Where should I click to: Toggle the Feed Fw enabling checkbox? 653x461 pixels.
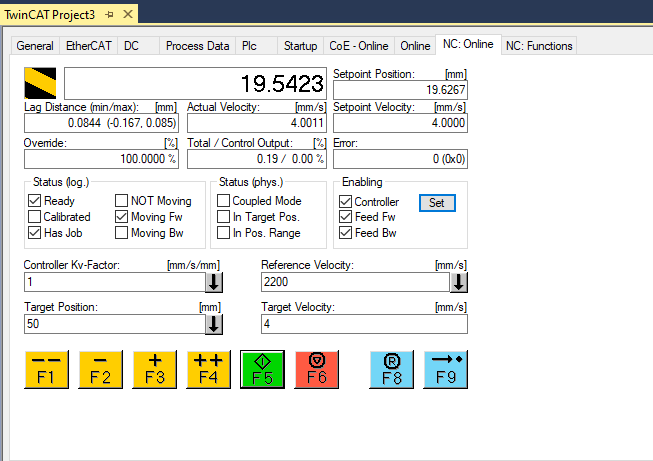(345, 217)
